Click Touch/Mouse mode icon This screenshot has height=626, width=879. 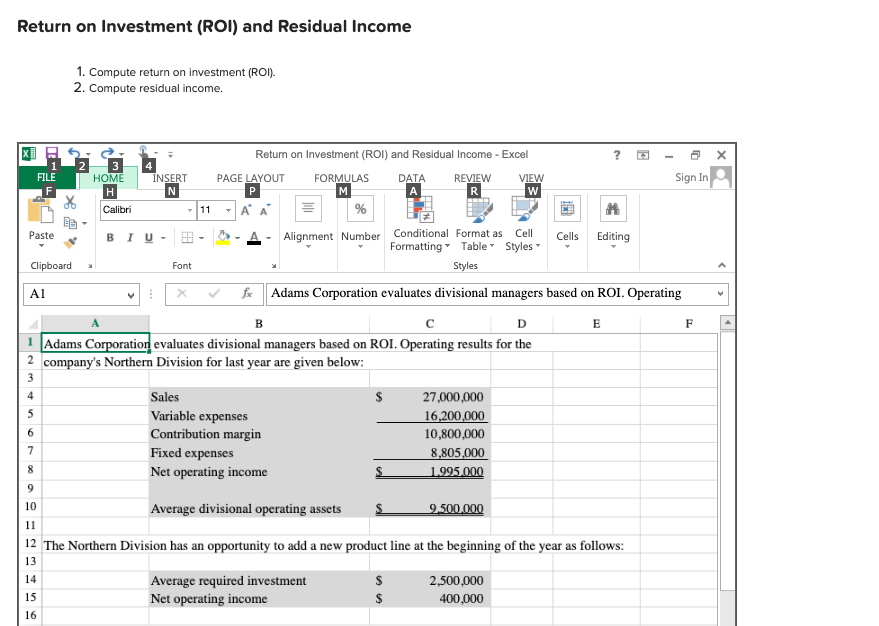click(144, 152)
